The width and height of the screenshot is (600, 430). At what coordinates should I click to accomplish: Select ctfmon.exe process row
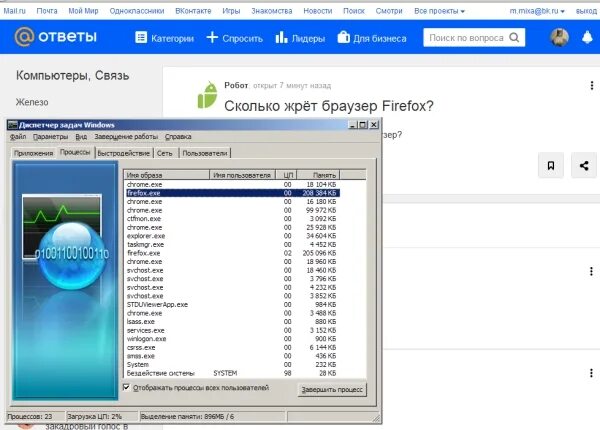[233, 219]
